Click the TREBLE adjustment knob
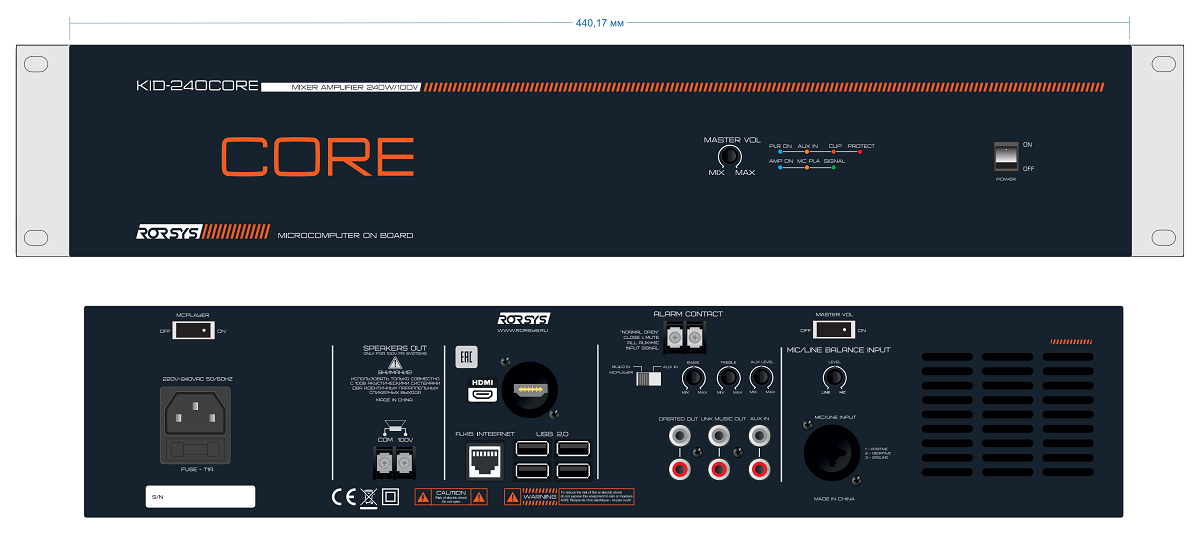The height and width of the screenshot is (538, 1200). coord(728,377)
